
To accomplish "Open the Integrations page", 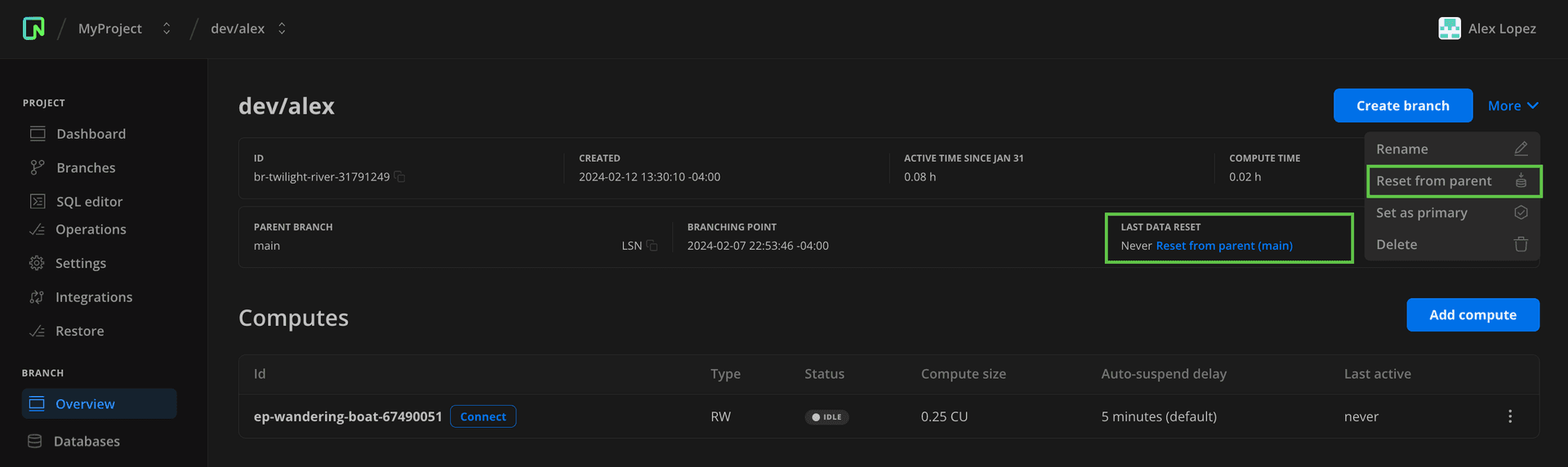I will (x=93, y=297).
